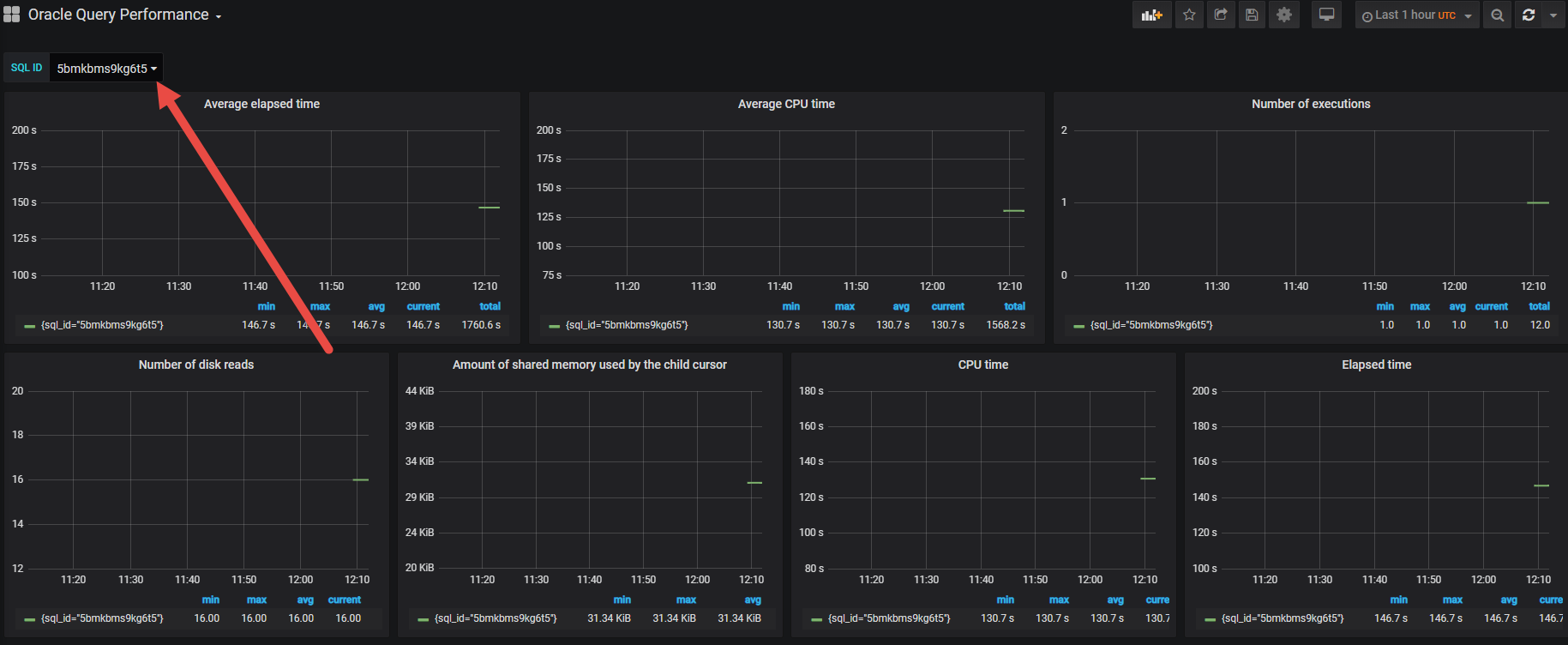This screenshot has width=1568, height=645.
Task: Click the SQL ID label
Action: [27, 68]
